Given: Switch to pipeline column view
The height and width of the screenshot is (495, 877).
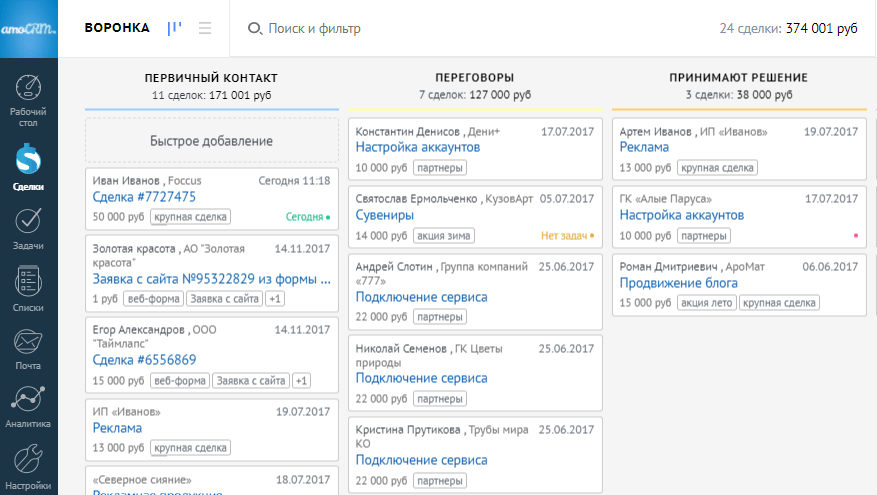Looking at the screenshot, I should tap(174, 28).
